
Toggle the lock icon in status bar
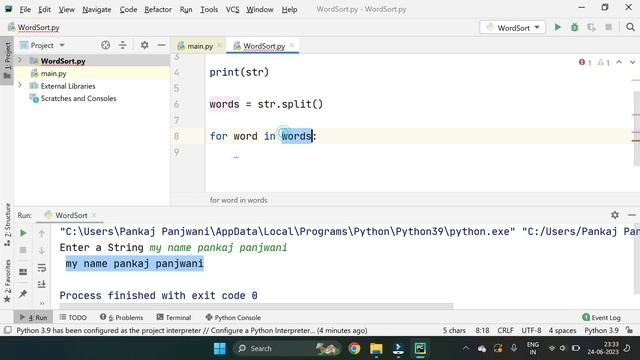point(630,330)
